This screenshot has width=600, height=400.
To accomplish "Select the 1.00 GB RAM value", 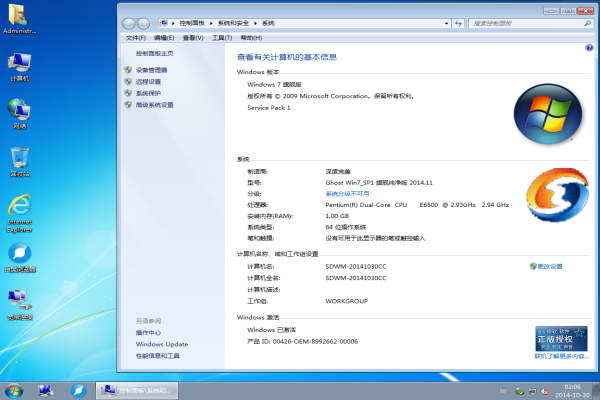I will [x=337, y=216].
